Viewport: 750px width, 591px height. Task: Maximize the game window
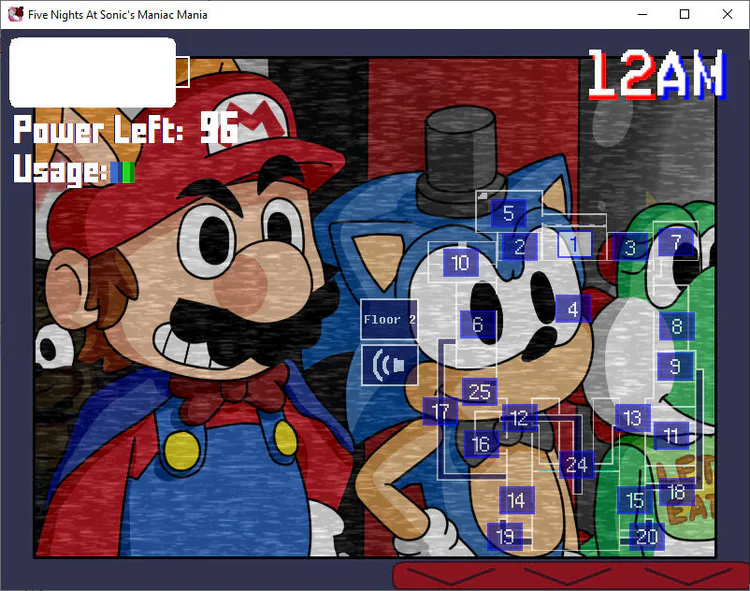684,14
